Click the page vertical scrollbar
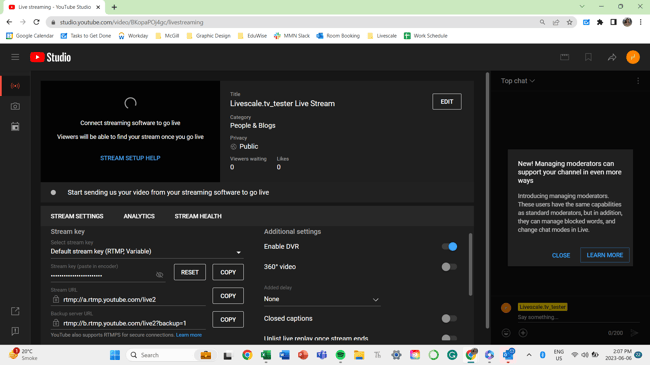This screenshot has height=365, width=650. click(488, 200)
